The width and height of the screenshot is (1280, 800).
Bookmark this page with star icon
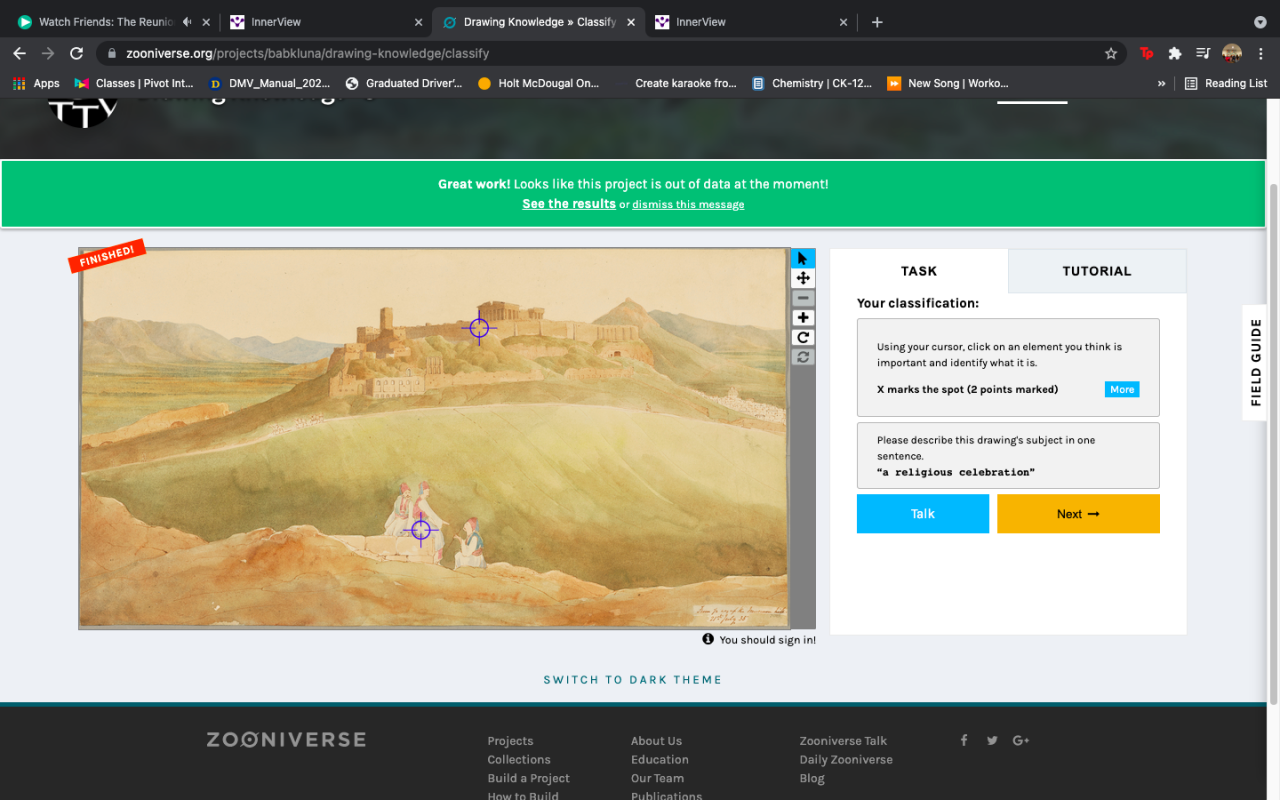tap(1111, 53)
